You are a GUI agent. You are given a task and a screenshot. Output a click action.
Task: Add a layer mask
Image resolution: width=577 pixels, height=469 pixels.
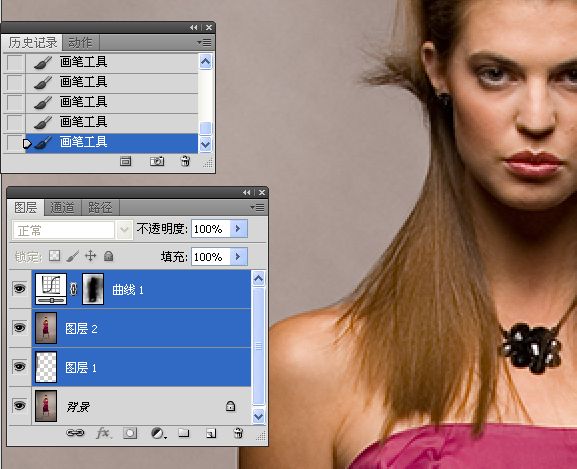pyautogui.click(x=130, y=433)
